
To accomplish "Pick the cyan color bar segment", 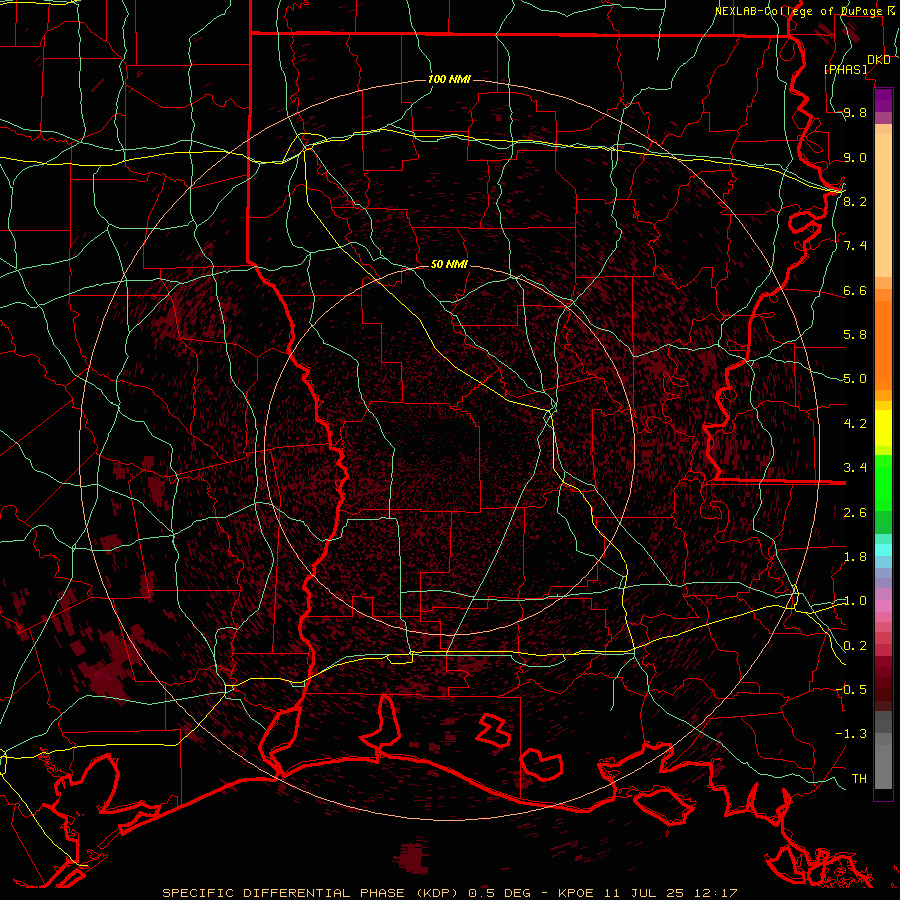I will click(883, 549).
